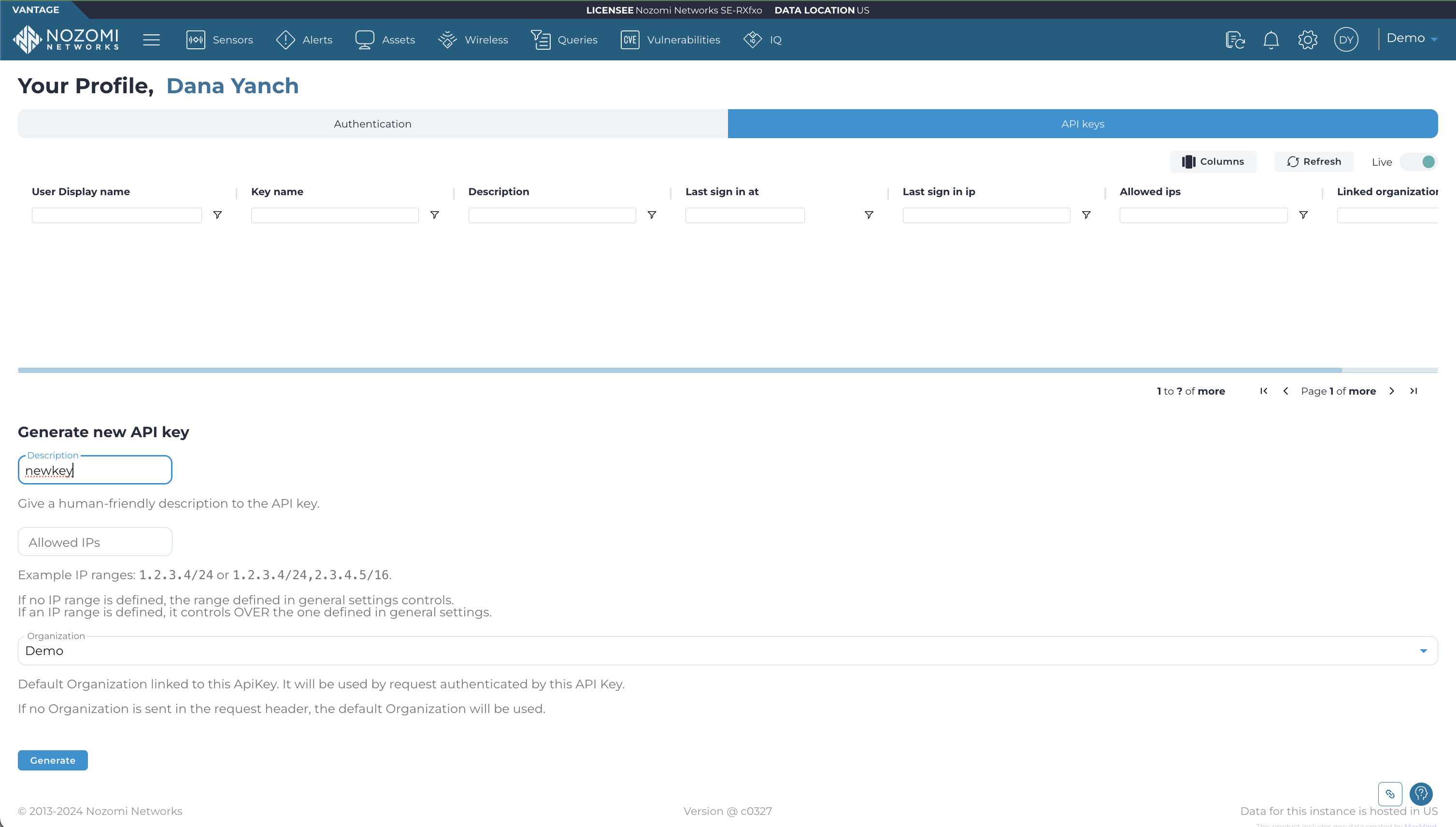
Task: Open the settings gear icon
Action: coord(1307,40)
